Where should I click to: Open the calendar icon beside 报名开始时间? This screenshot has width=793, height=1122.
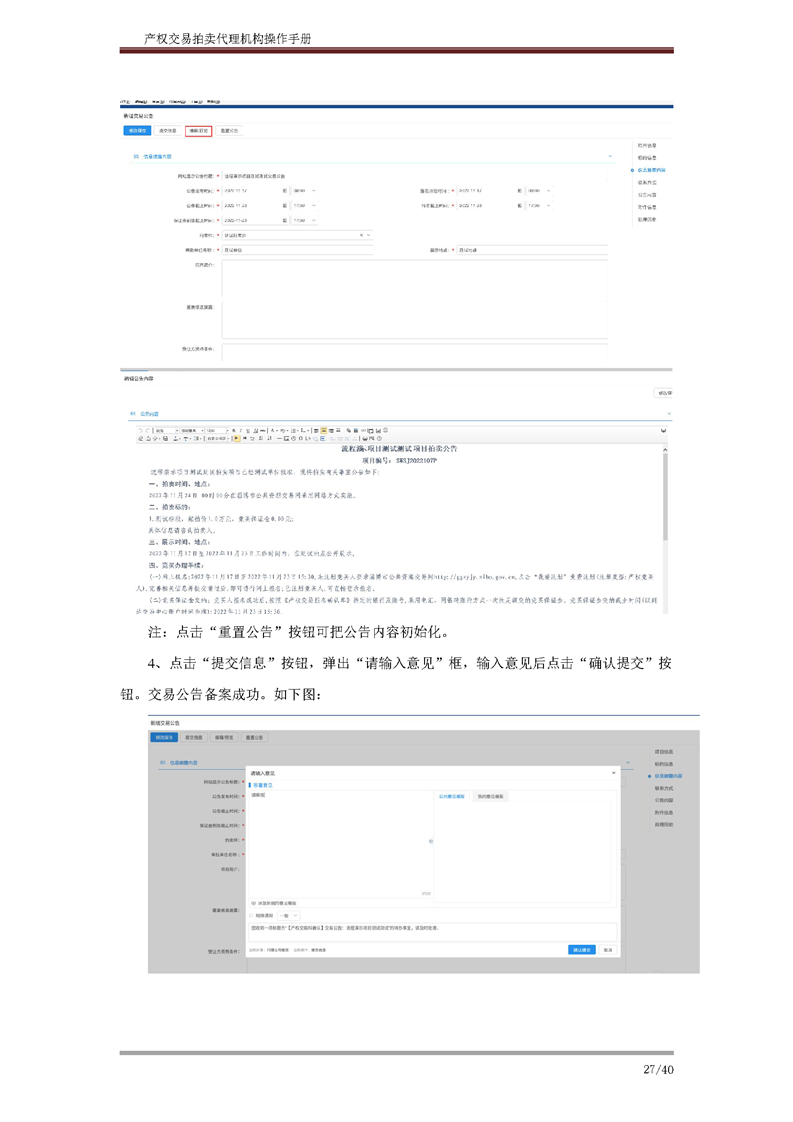coord(520,190)
